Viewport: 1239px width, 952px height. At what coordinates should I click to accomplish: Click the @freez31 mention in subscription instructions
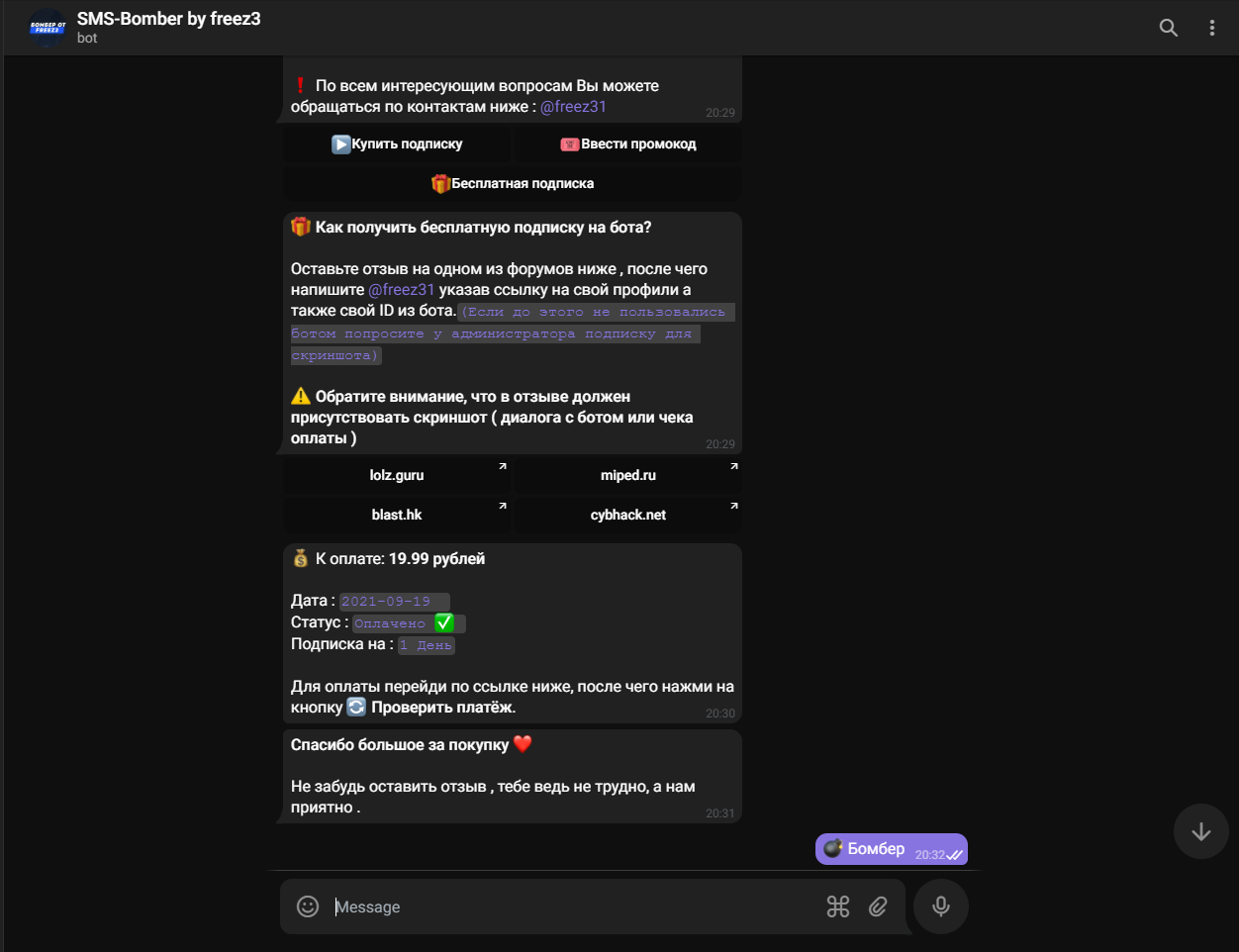(402, 290)
